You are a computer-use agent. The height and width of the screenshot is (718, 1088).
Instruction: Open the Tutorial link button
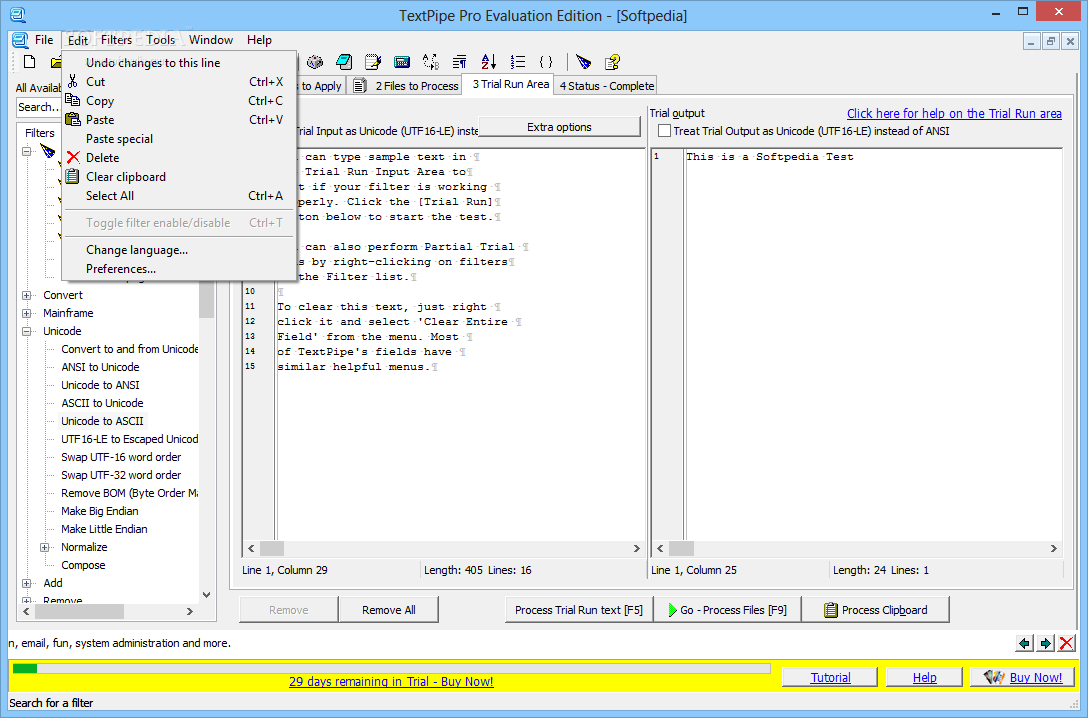[x=830, y=677]
